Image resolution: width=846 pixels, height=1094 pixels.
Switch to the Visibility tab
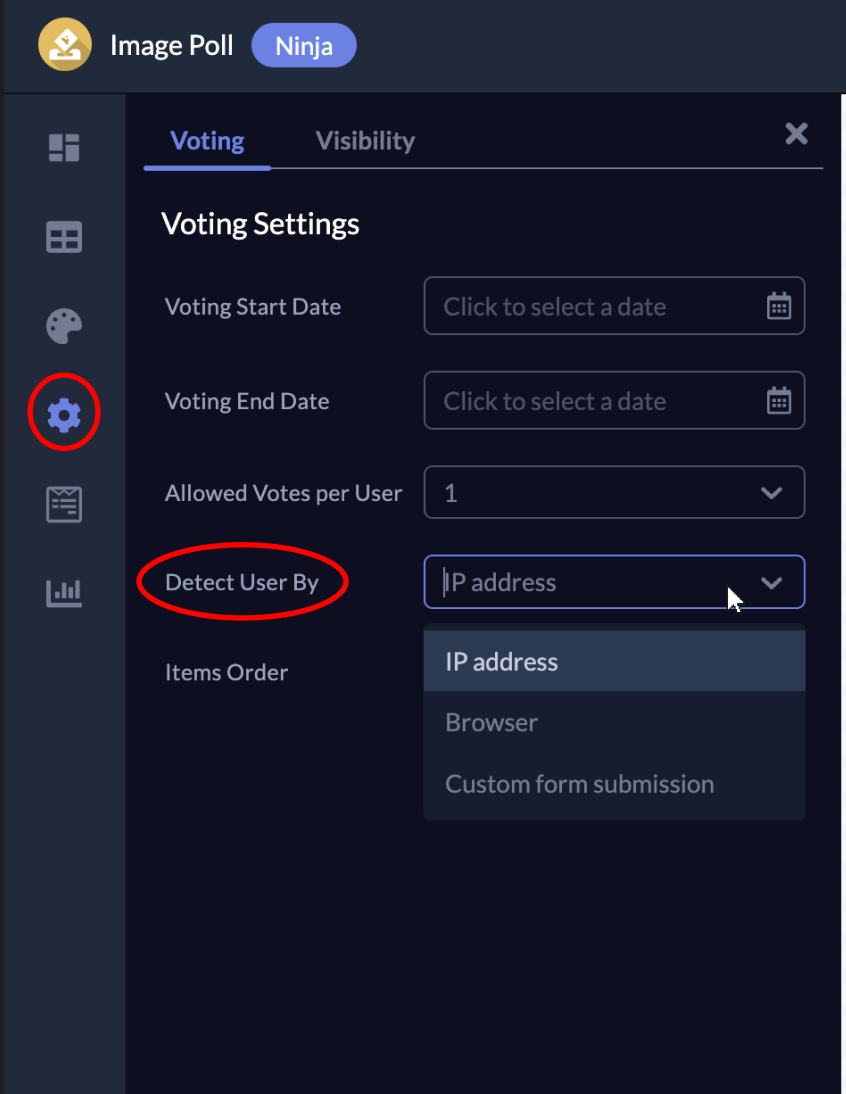click(x=365, y=141)
